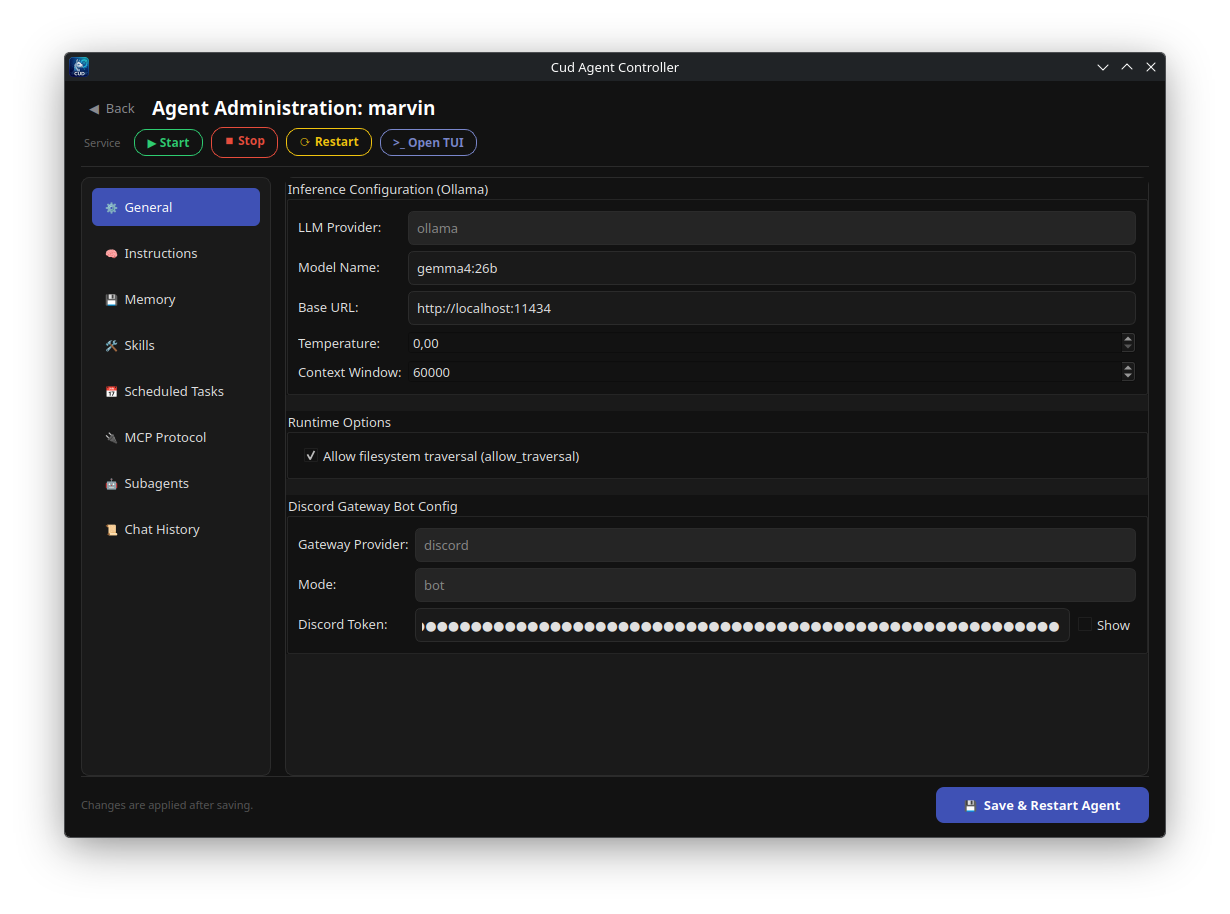Click the Runtime Options heading
The width and height of the screenshot is (1230, 914).
(339, 422)
